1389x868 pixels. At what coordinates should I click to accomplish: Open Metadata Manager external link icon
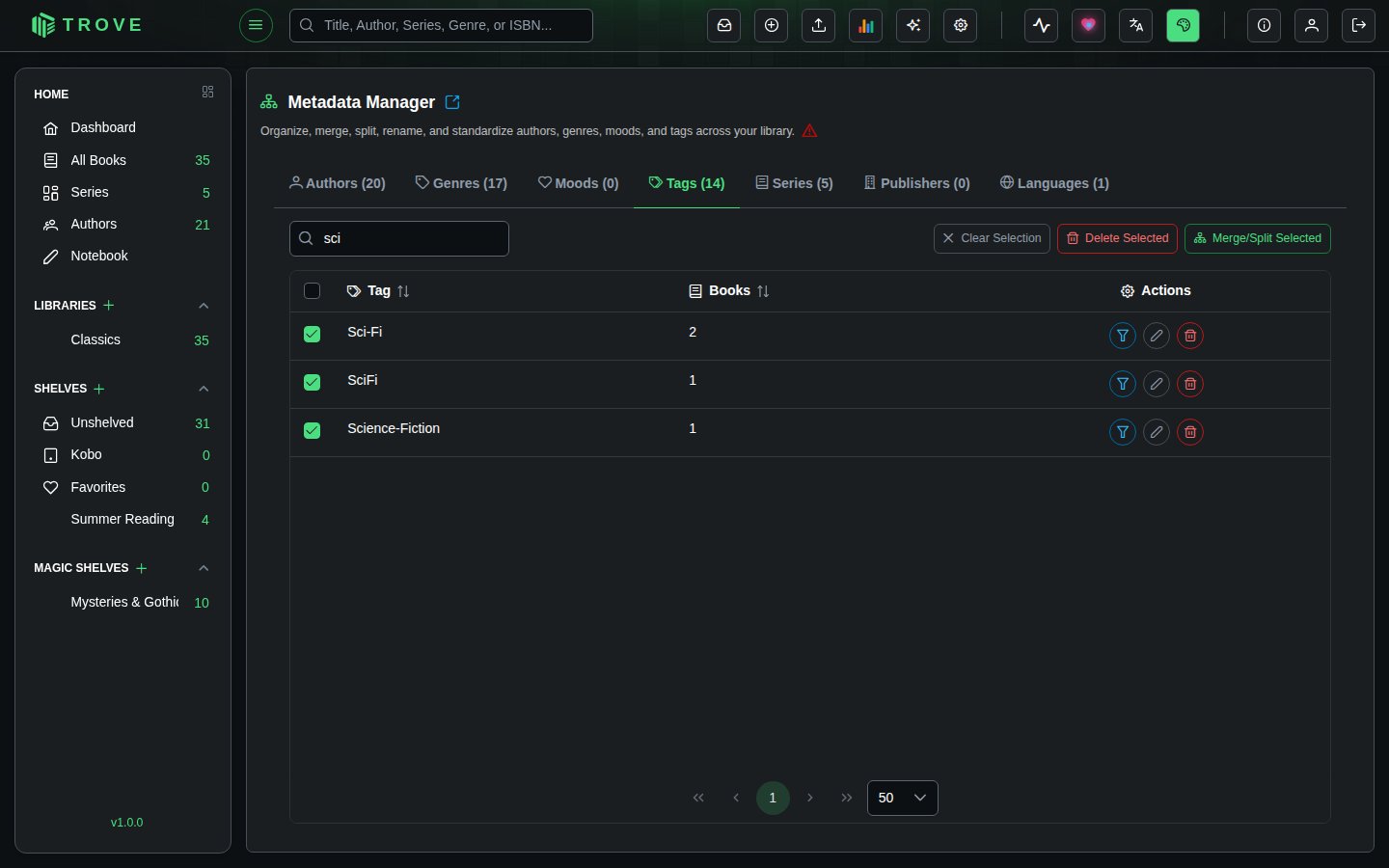click(x=452, y=102)
